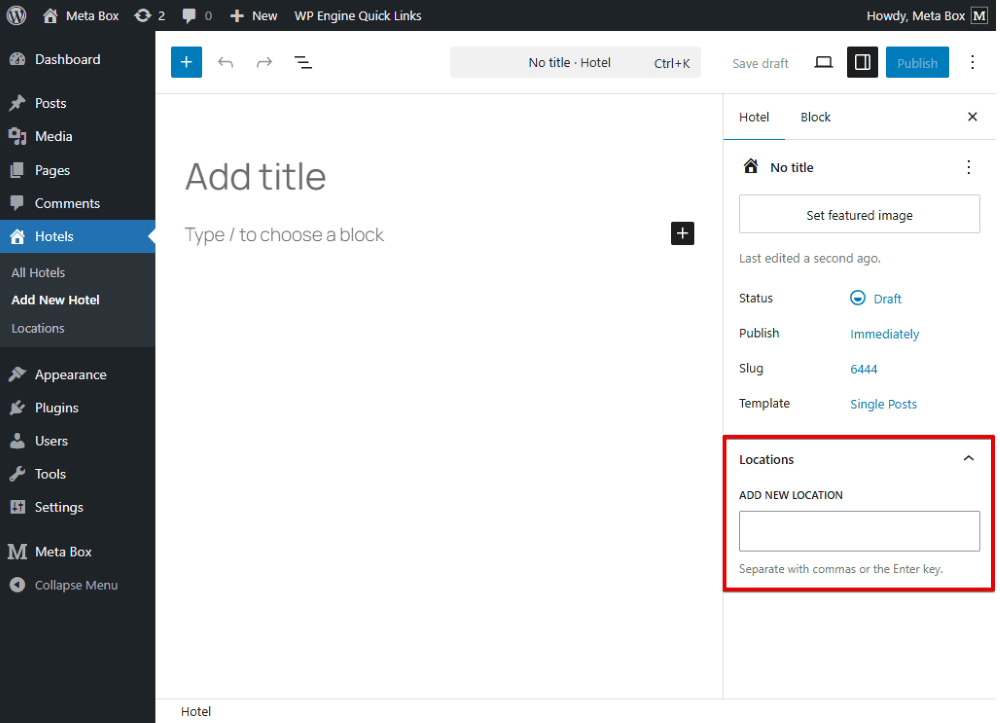This screenshot has width=1000, height=723.
Task: Click the Undo arrow icon
Action: tap(226, 62)
